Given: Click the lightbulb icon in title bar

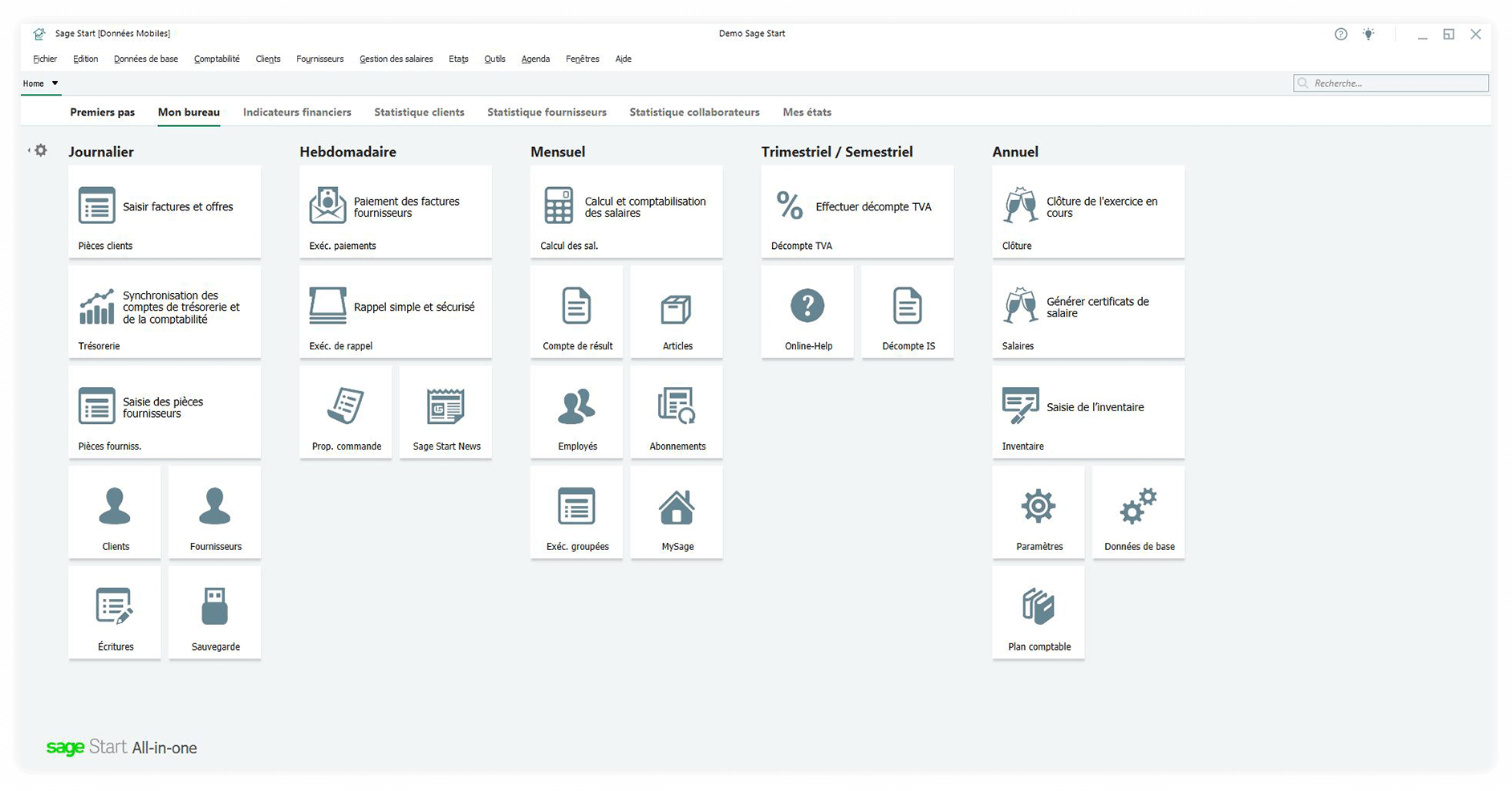Looking at the screenshot, I should pyautogui.click(x=1368, y=34).
